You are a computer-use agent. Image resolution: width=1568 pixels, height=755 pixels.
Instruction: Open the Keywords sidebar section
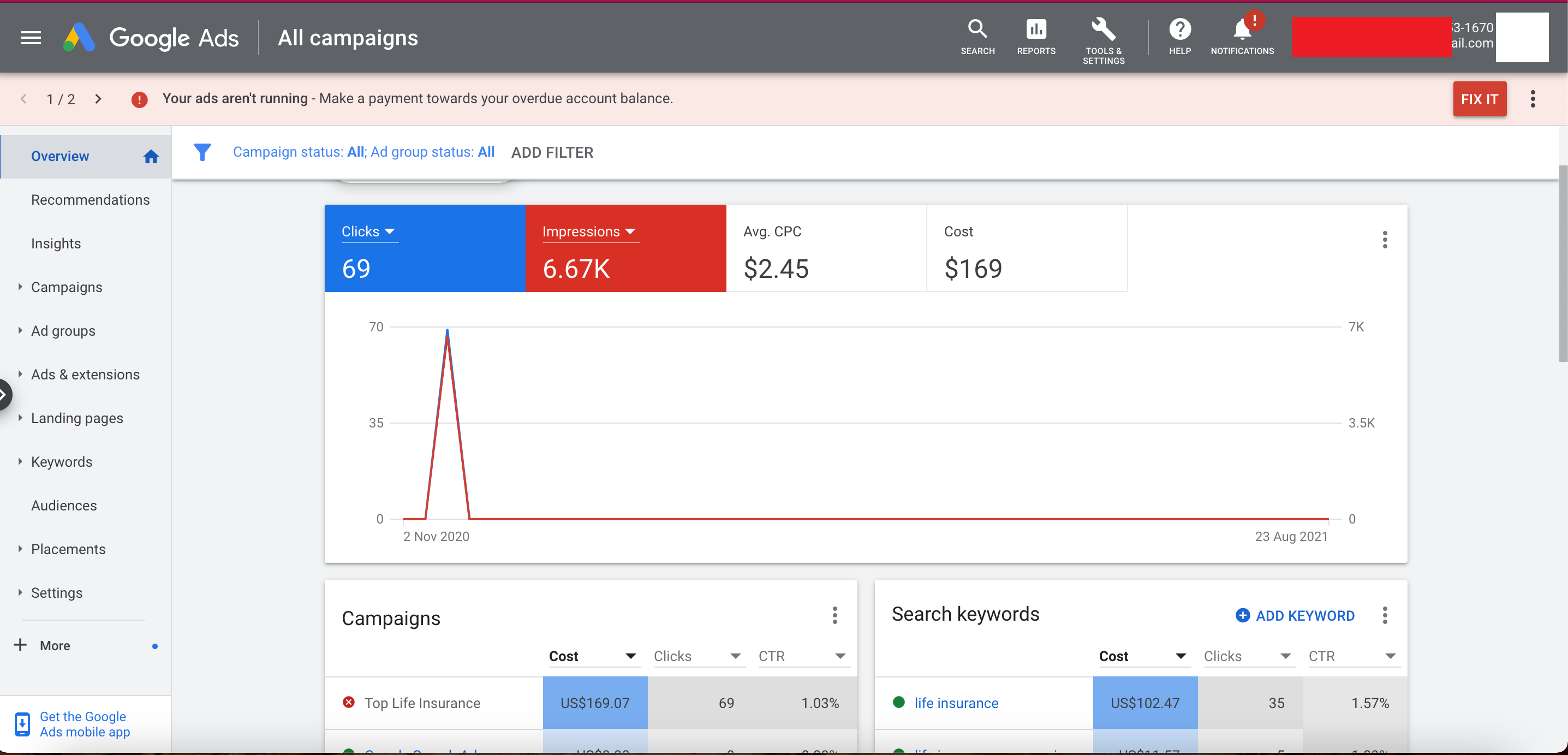pos(62,461)
